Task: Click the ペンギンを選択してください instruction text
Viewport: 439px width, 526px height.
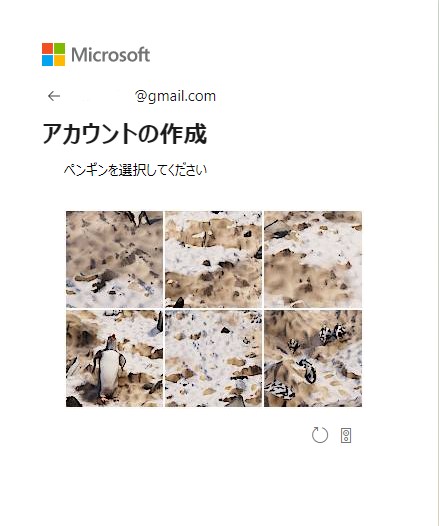Action: [x=135, y=170]
